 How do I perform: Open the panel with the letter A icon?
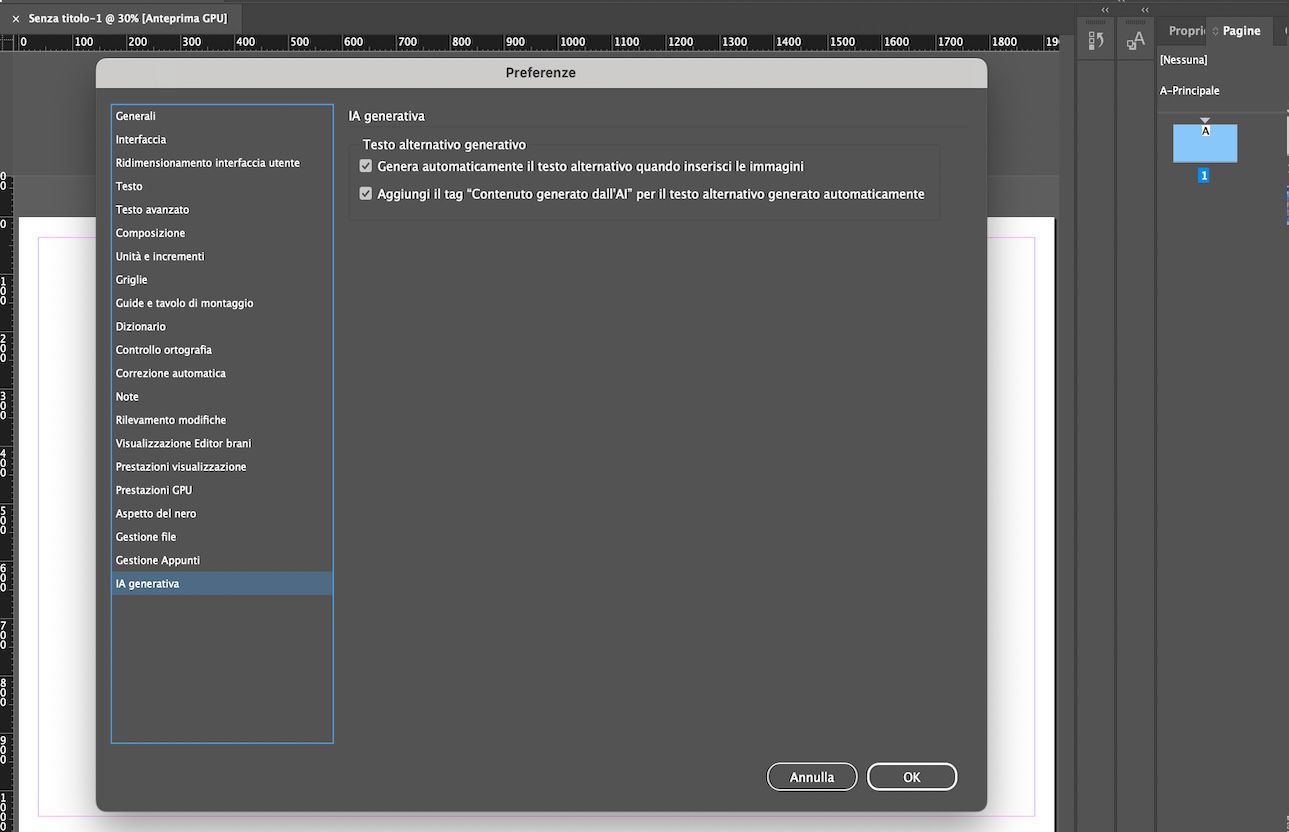pyautogui.click(x=1136, y=40)
